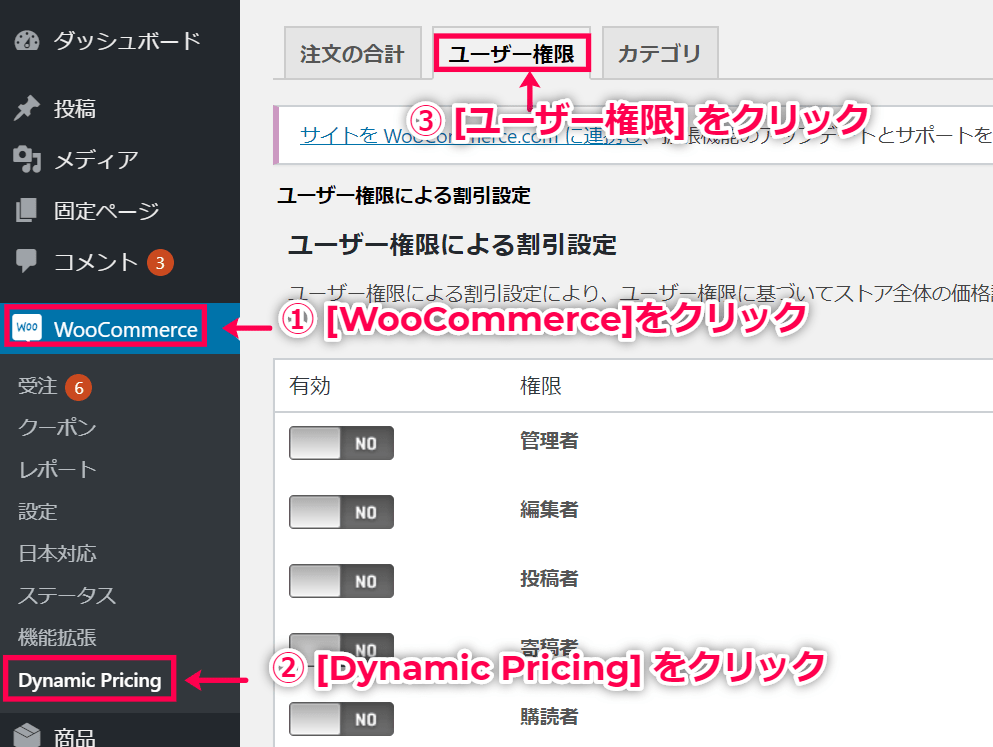
Task: Open 受注 submenu item
Action: 37,386
